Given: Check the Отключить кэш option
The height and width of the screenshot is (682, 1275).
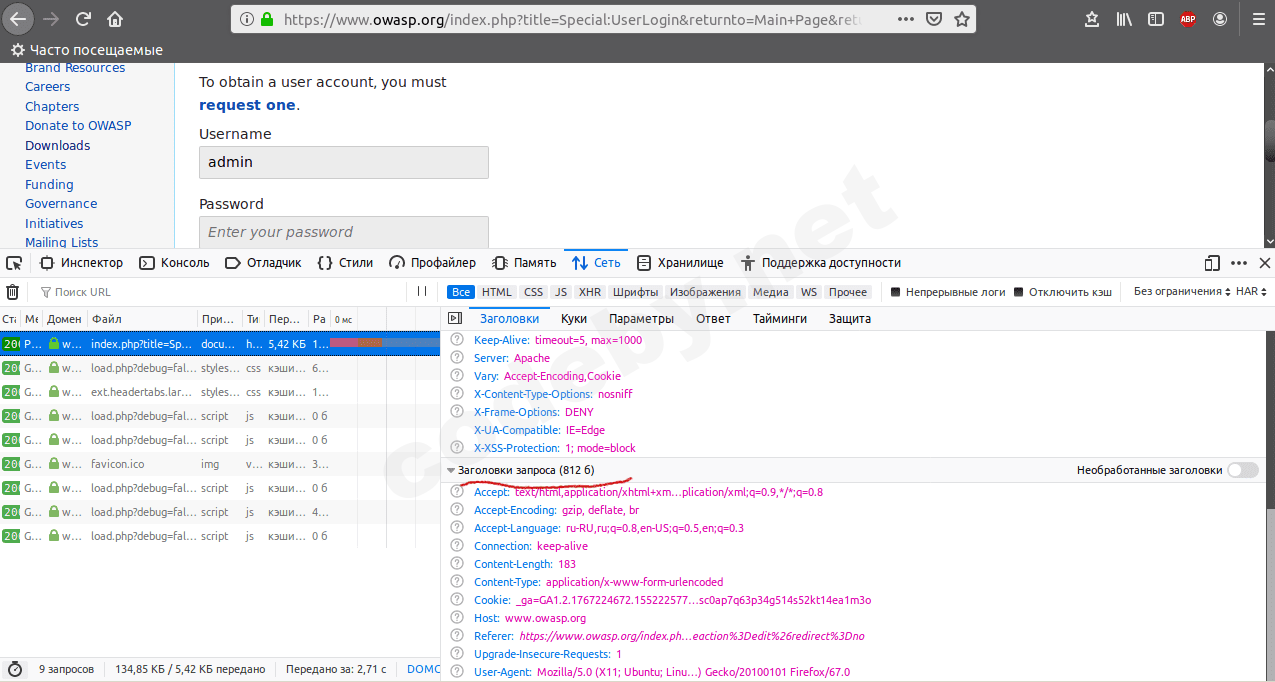Looking at the screenshot, I should click(x=1019, y=292).
